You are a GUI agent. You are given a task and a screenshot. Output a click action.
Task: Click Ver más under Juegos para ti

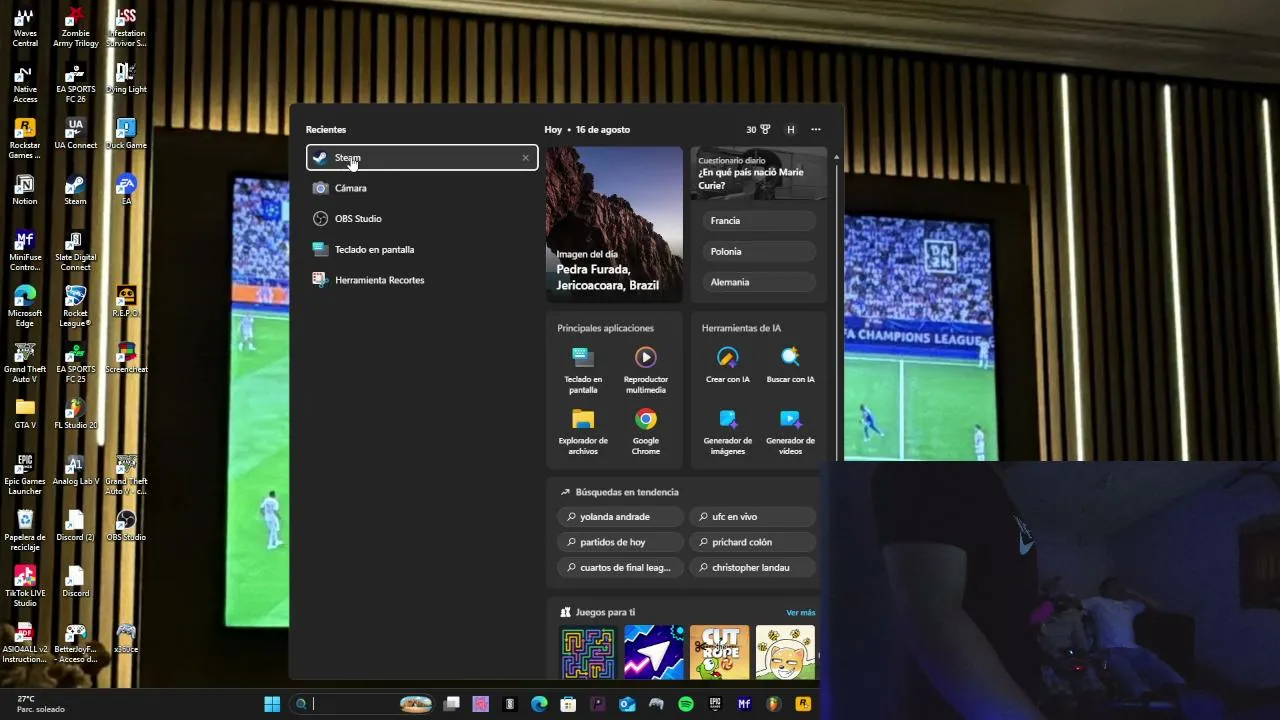point(801,613)
